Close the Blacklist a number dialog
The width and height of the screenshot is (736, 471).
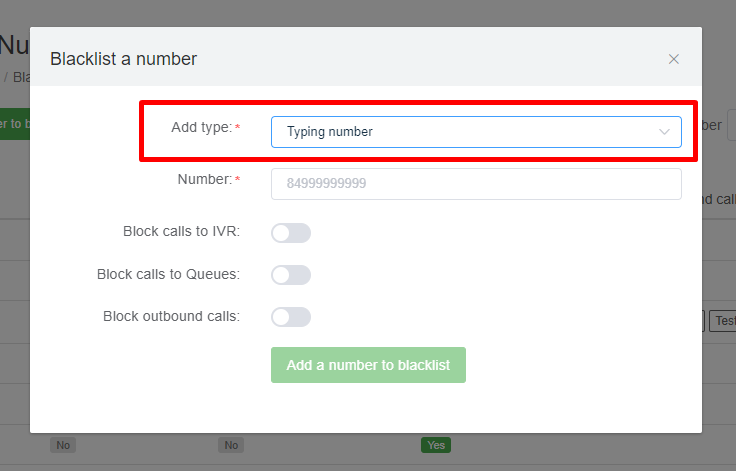tap(674, 59)
